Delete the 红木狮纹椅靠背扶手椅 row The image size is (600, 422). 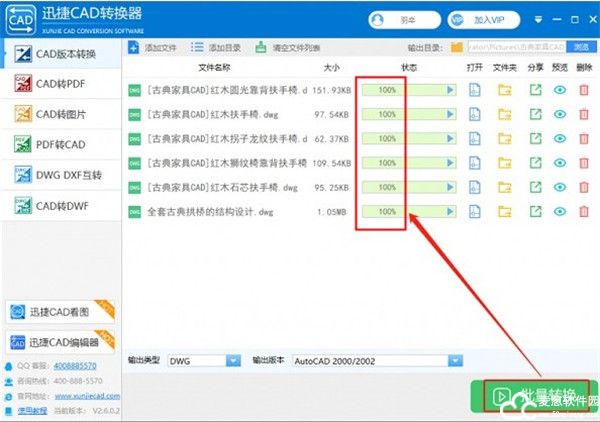click(x=584, y=163)
